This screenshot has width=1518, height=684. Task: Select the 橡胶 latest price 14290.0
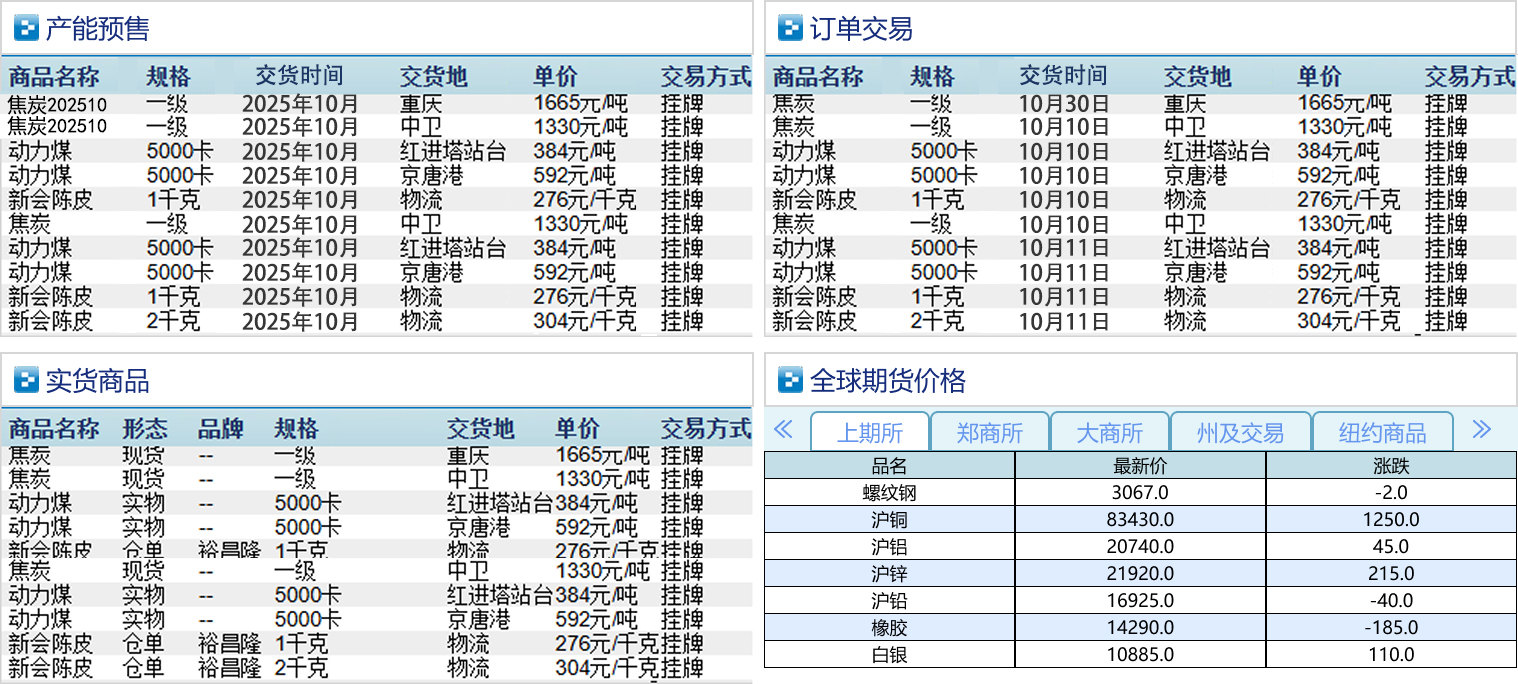pyautogui.click(x=1140, y=628)
